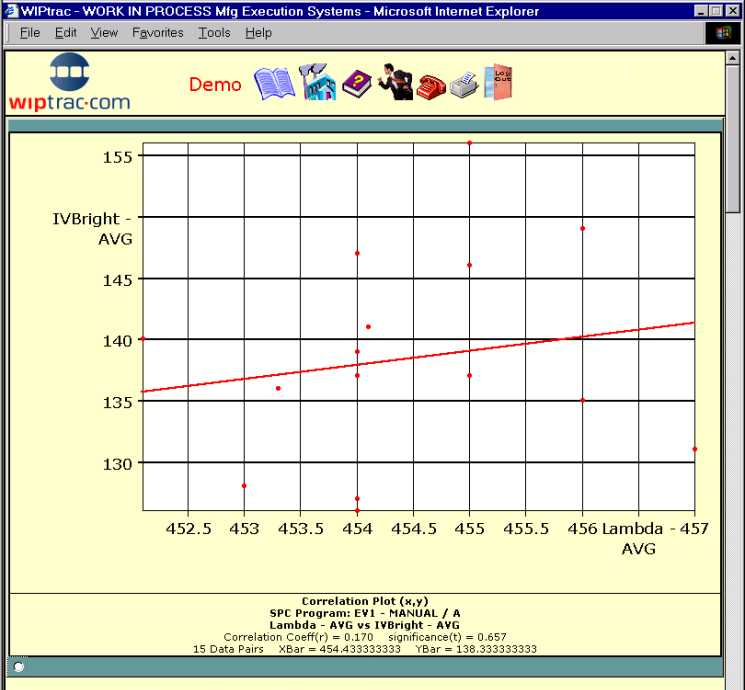The height and width of the screenshot is (690, 745).
Task: Click the factory building icon
Action: (x=316, y=82)
